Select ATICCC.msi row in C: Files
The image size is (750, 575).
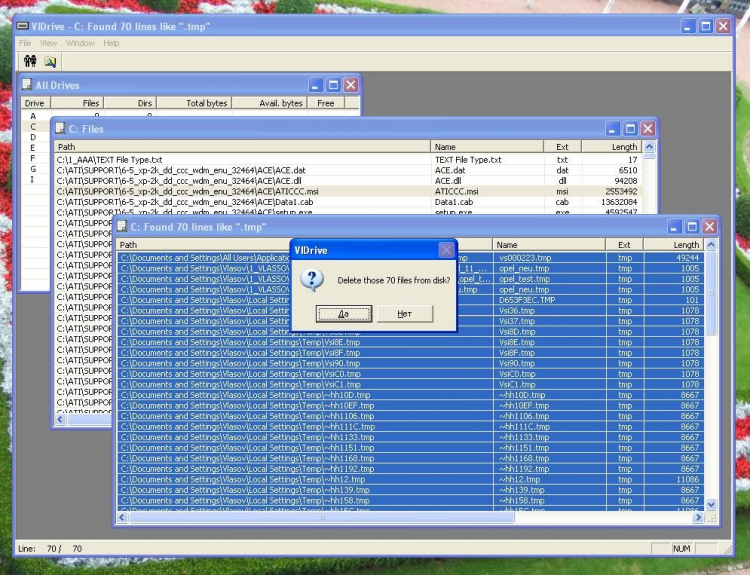click(348, 191)
